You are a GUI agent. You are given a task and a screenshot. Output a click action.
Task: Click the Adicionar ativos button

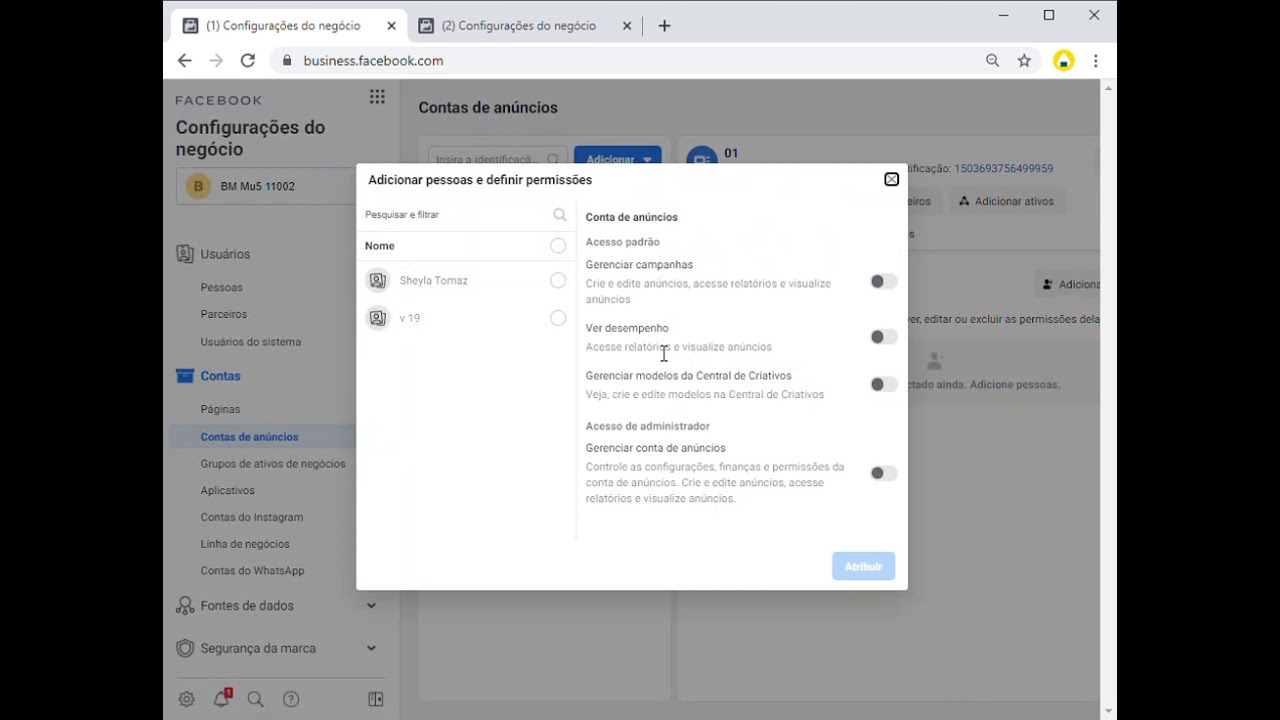point(1007,201)
